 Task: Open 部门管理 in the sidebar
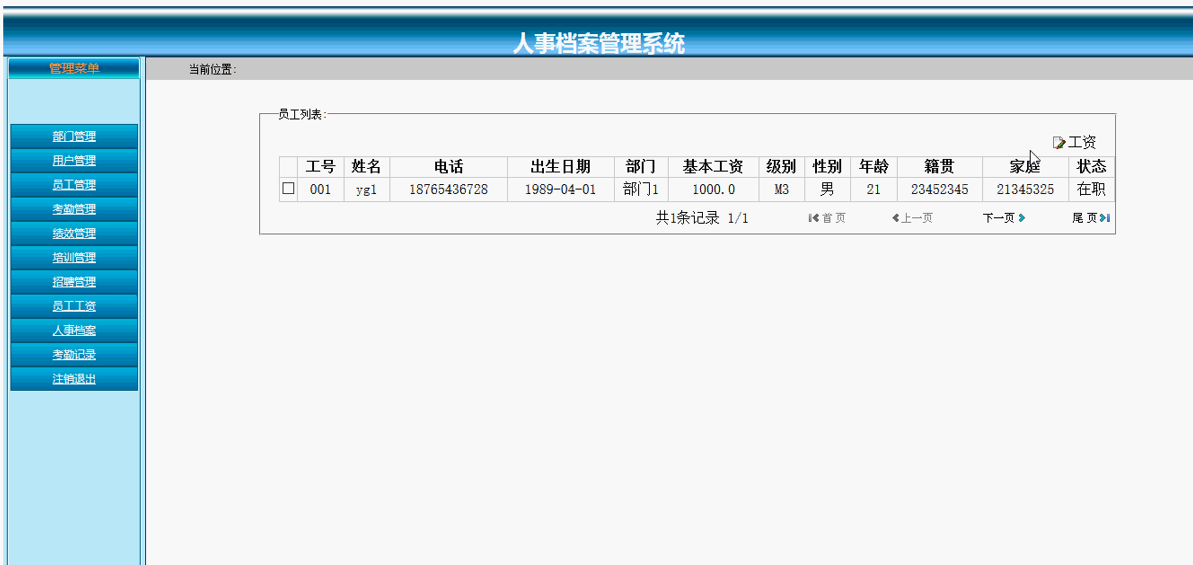[74, 137]
